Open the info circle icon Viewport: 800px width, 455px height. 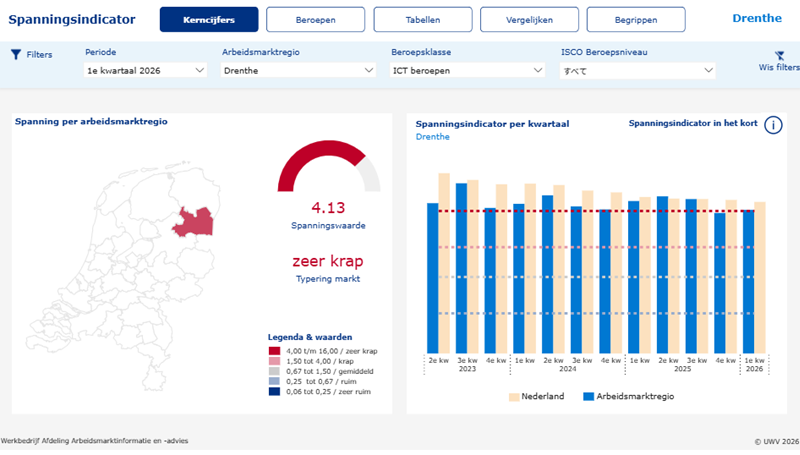(x=773, y=125)
